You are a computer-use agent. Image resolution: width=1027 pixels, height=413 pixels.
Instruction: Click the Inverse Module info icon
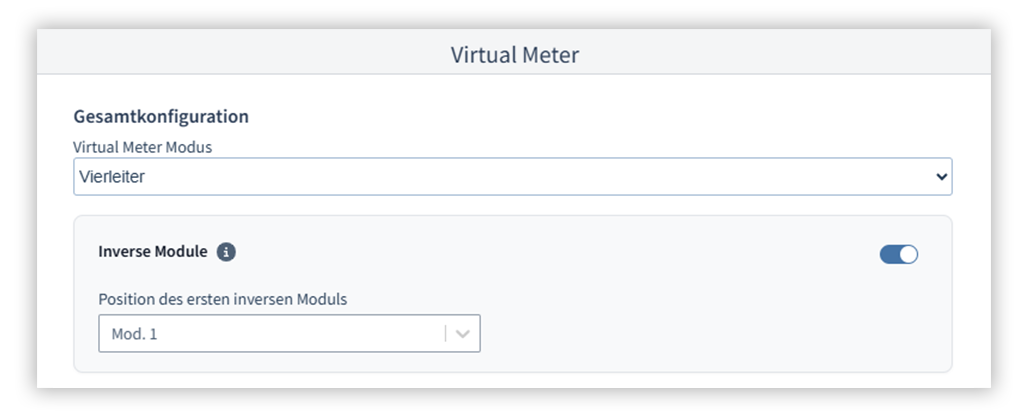tap(226, 253)
